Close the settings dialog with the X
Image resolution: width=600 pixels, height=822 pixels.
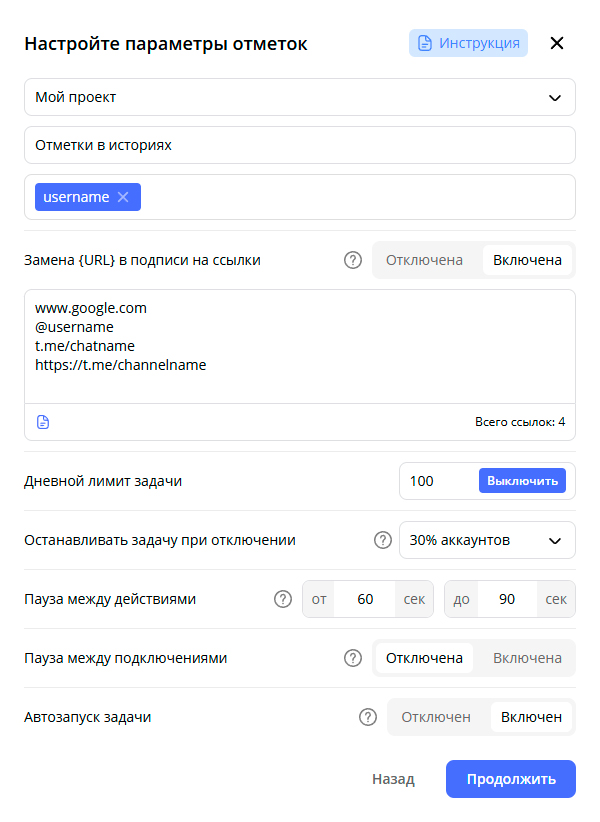[557, 43]
